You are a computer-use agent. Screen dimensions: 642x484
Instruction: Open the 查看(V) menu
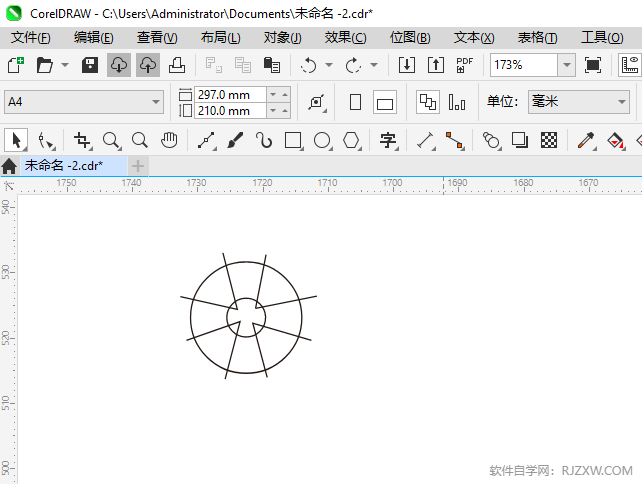(x=157, y=38)
